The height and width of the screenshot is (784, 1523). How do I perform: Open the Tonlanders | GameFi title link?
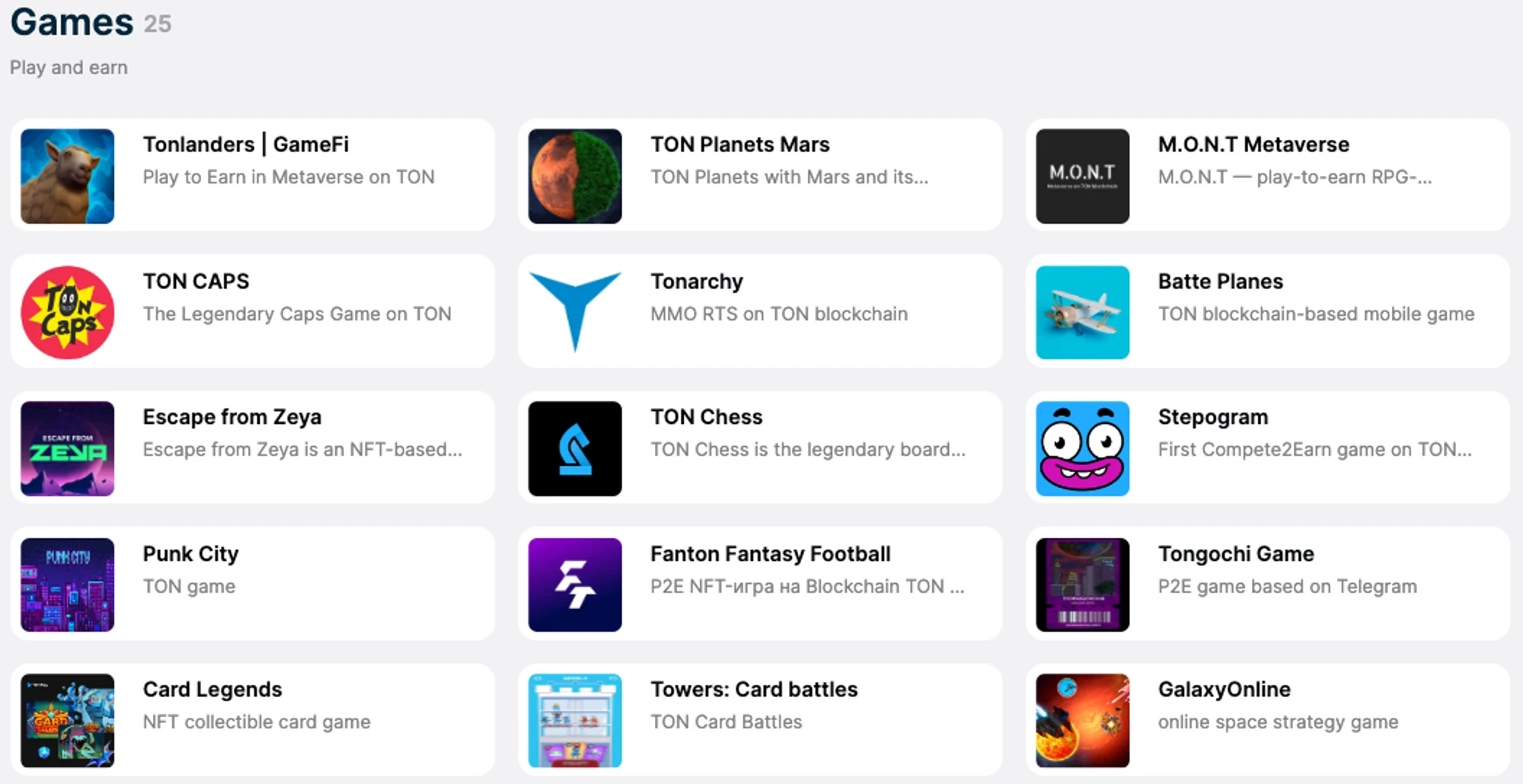tap(246, 145)
